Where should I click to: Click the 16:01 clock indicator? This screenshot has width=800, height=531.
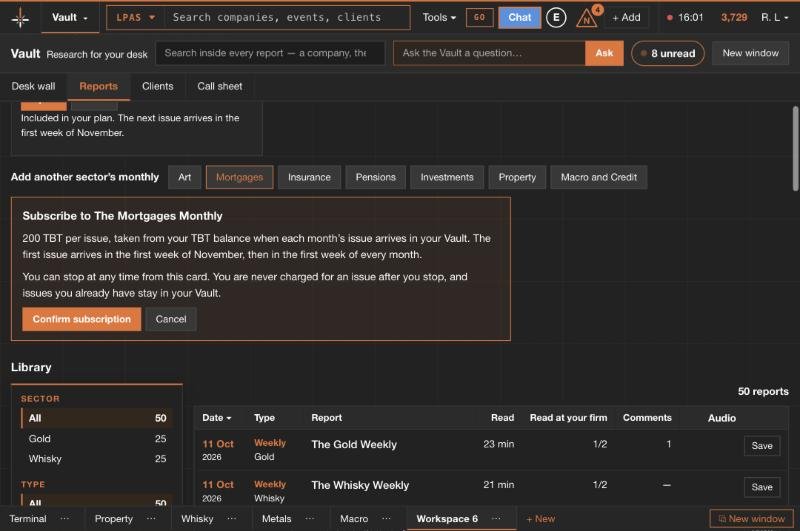(x=685, y=18)
